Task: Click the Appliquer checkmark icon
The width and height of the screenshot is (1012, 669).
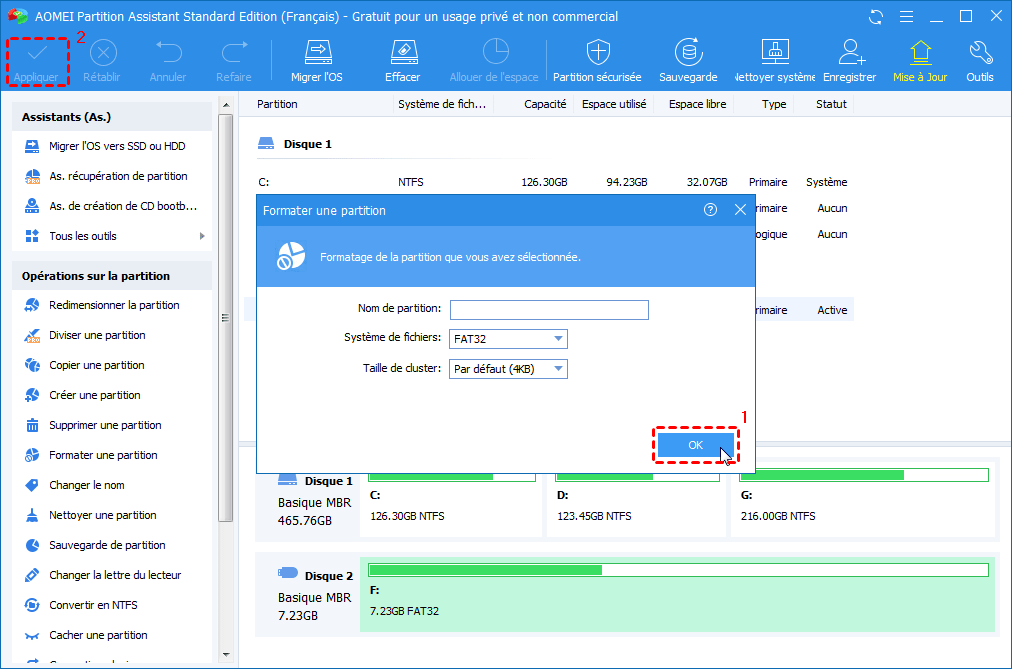Action: click(37, 53)
